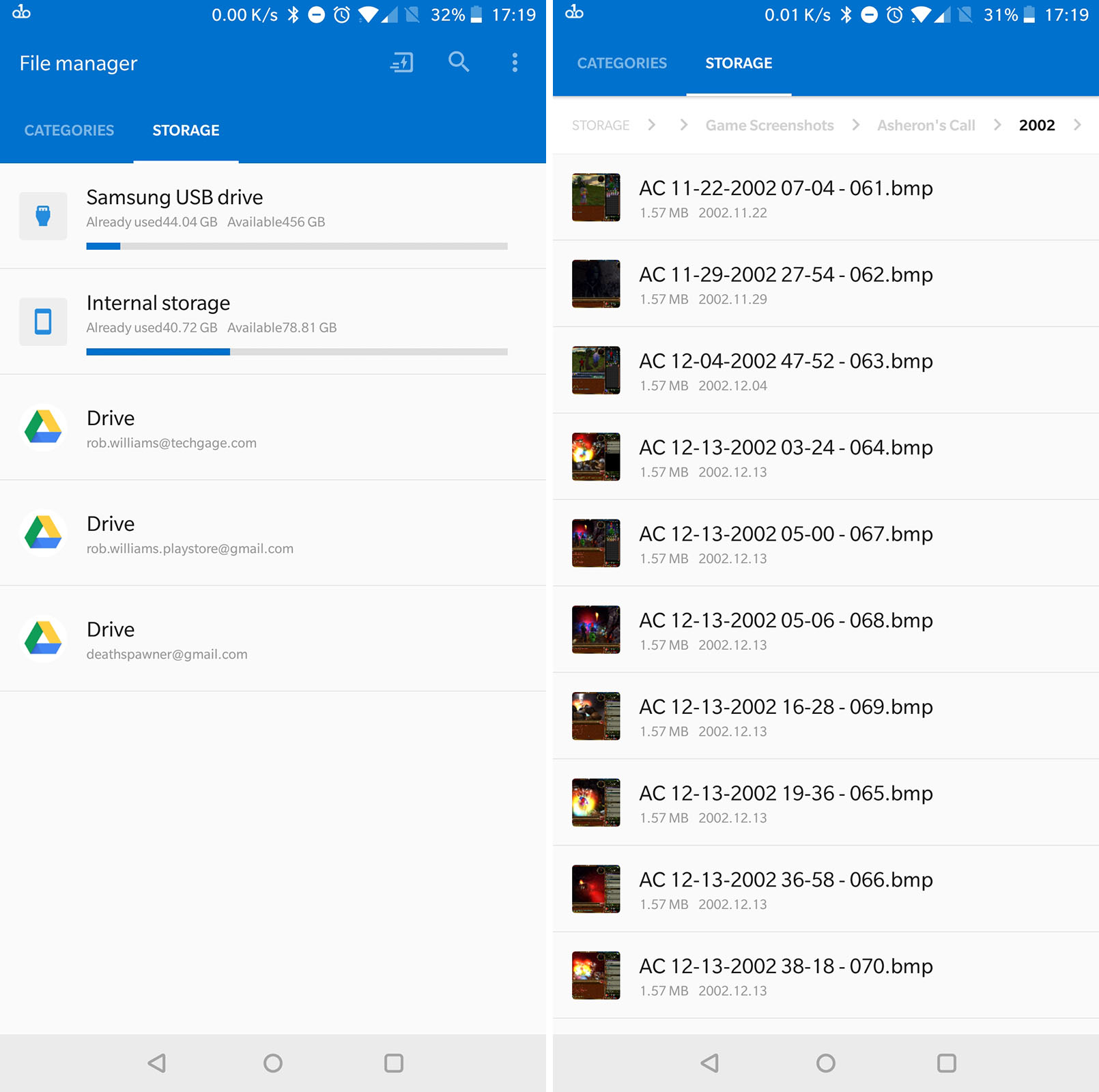This screenshot has height=1092, width=1099.
Task: Open the three-dot overflow menu
Action: (515, 63)
